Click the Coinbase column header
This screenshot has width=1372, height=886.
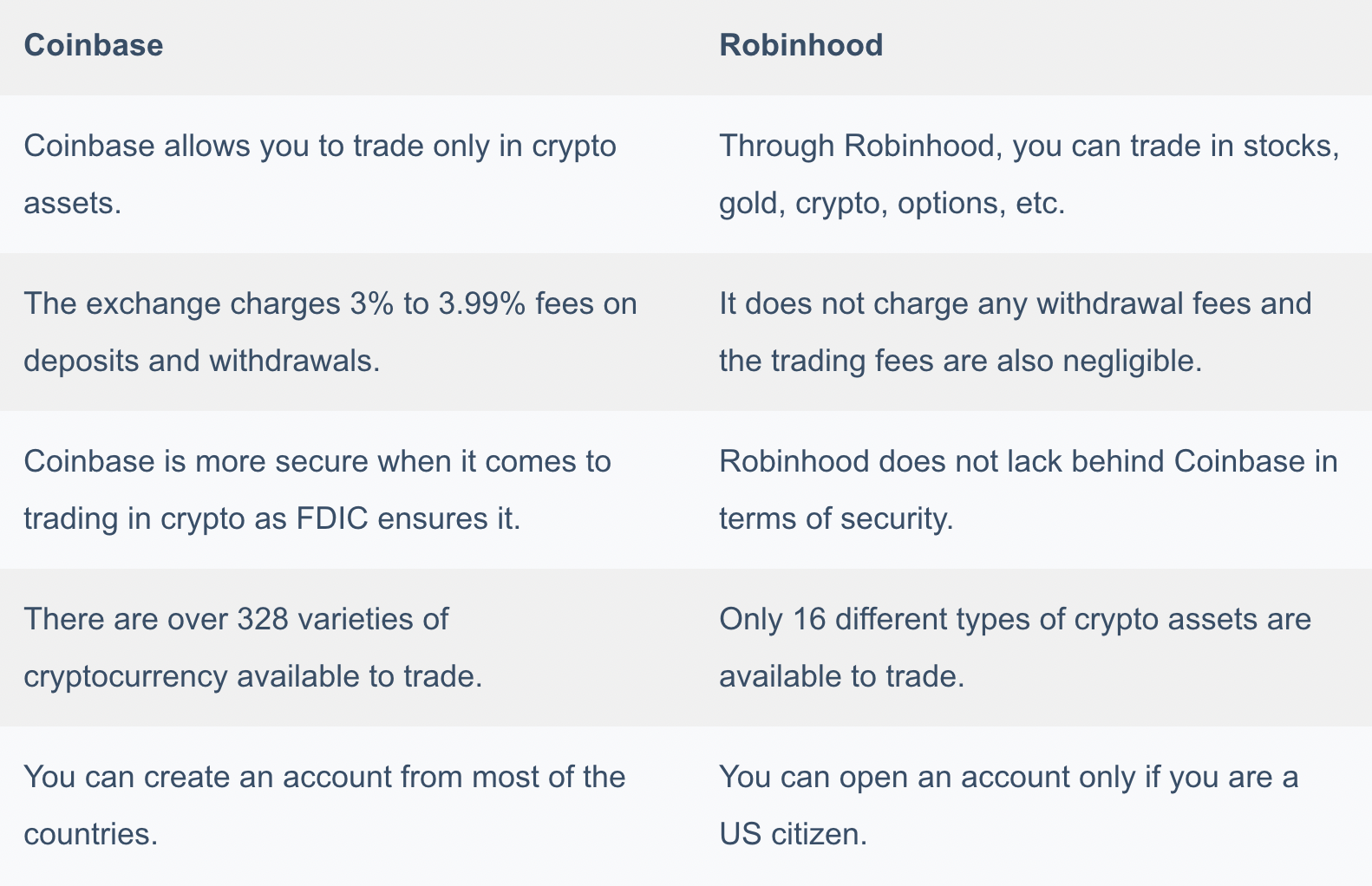pyautogui.click(x=94, y=45)
